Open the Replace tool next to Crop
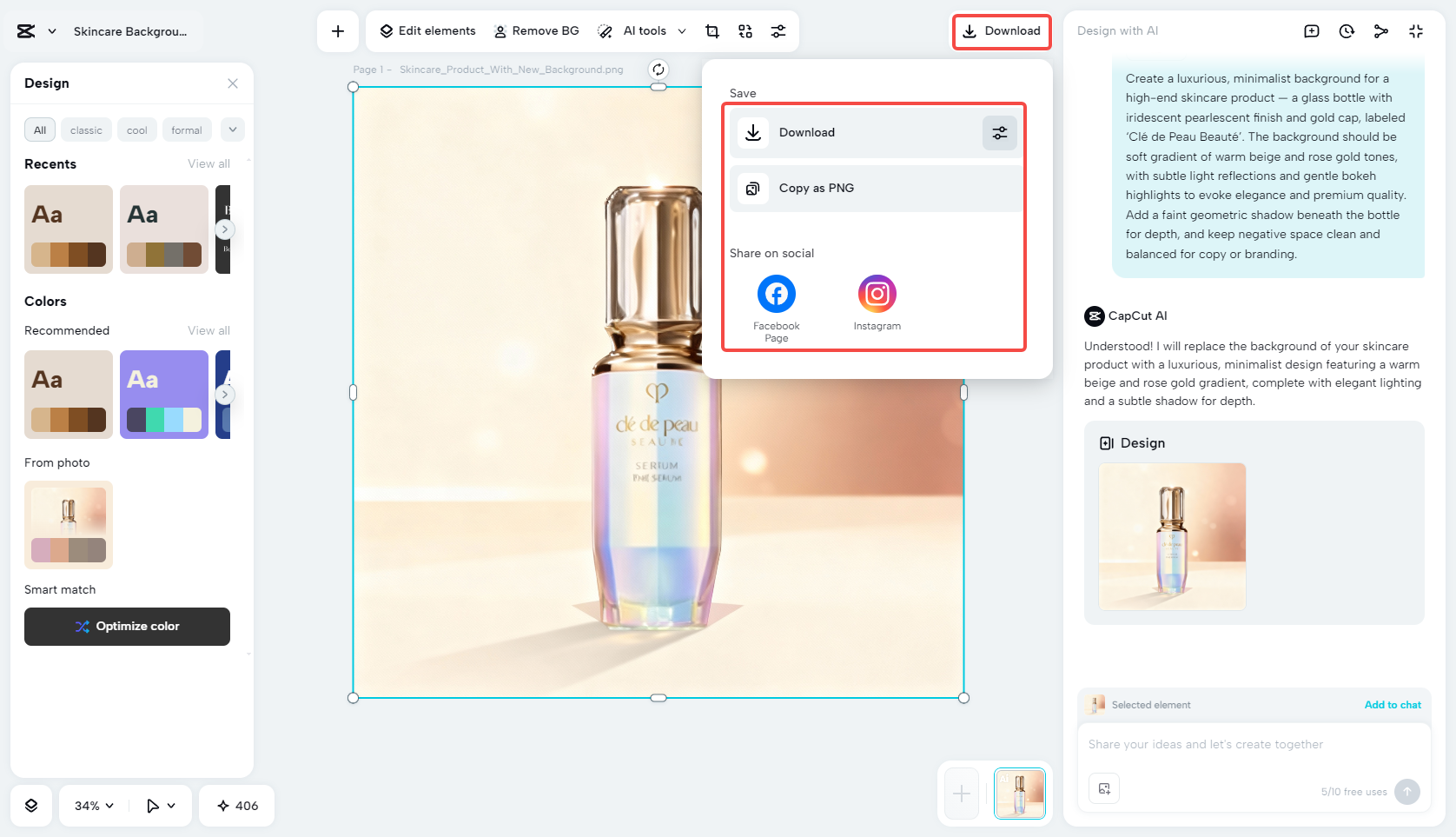 (745, 30)
